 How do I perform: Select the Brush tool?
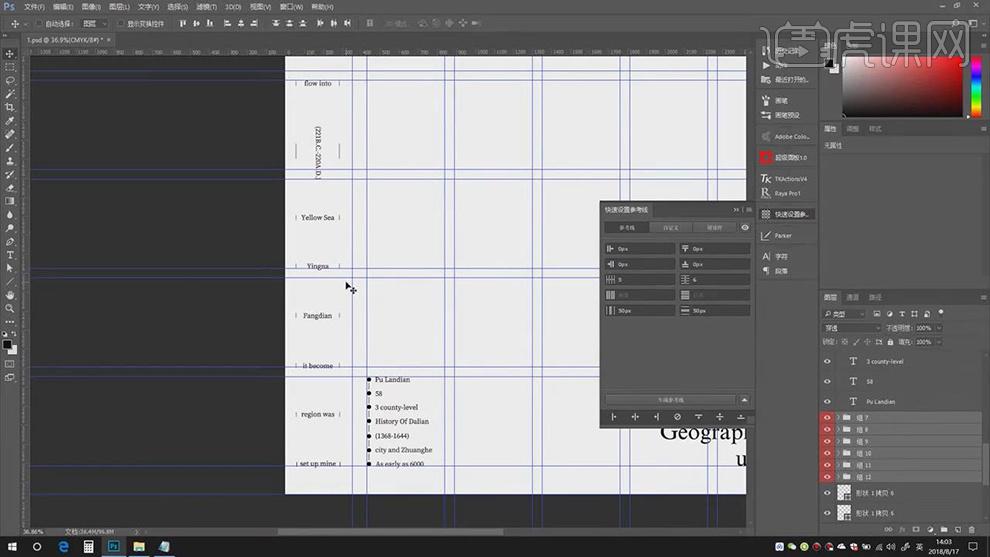(9, 147)
